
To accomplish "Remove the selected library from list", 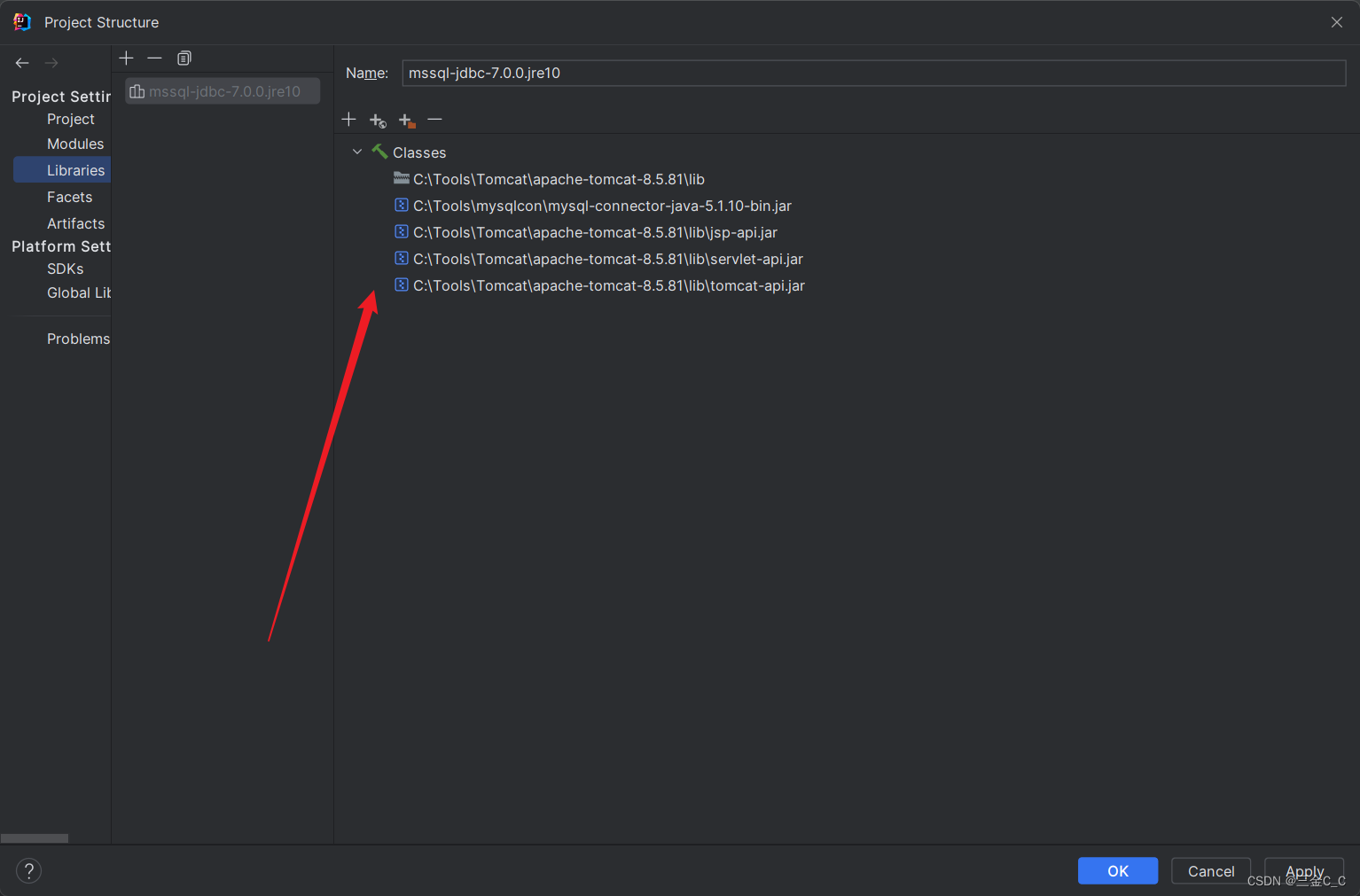I will pyautogui.click(x=155, y=58).
